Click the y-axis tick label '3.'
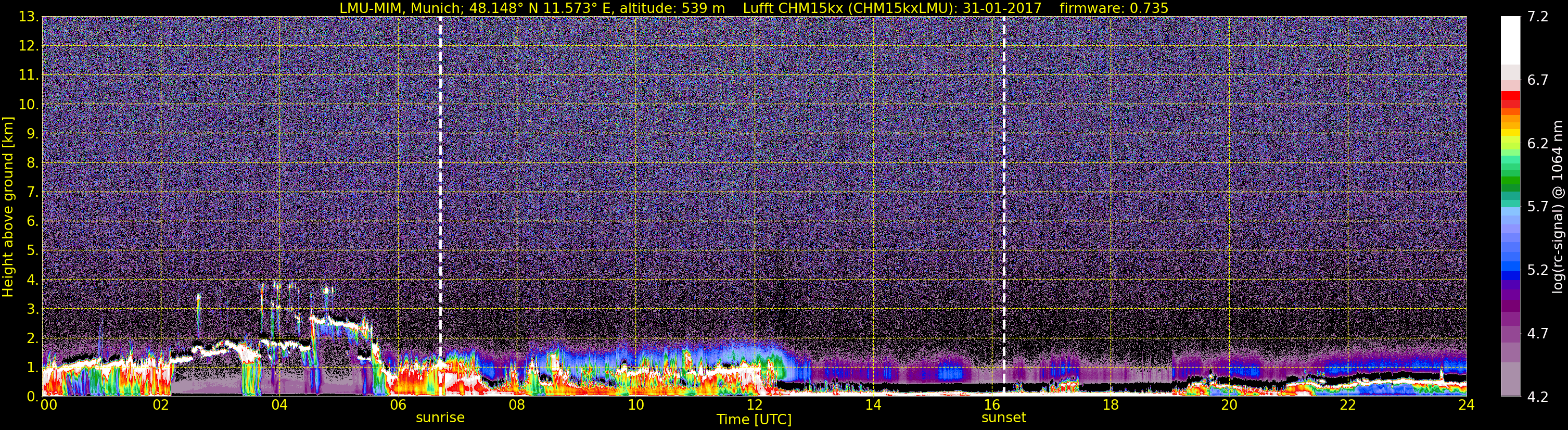Screen dimensions: 1568x430 pyautogui.click(x=32, y=309)
